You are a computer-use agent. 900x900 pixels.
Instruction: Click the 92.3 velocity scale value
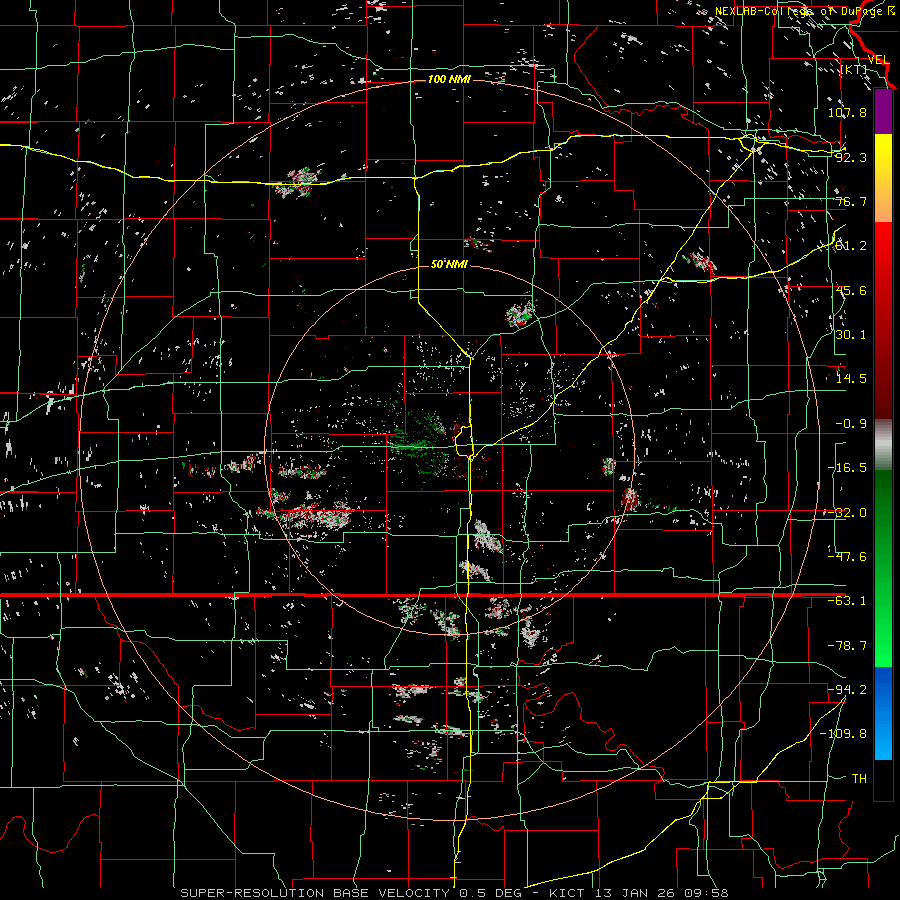click(851, 157)
